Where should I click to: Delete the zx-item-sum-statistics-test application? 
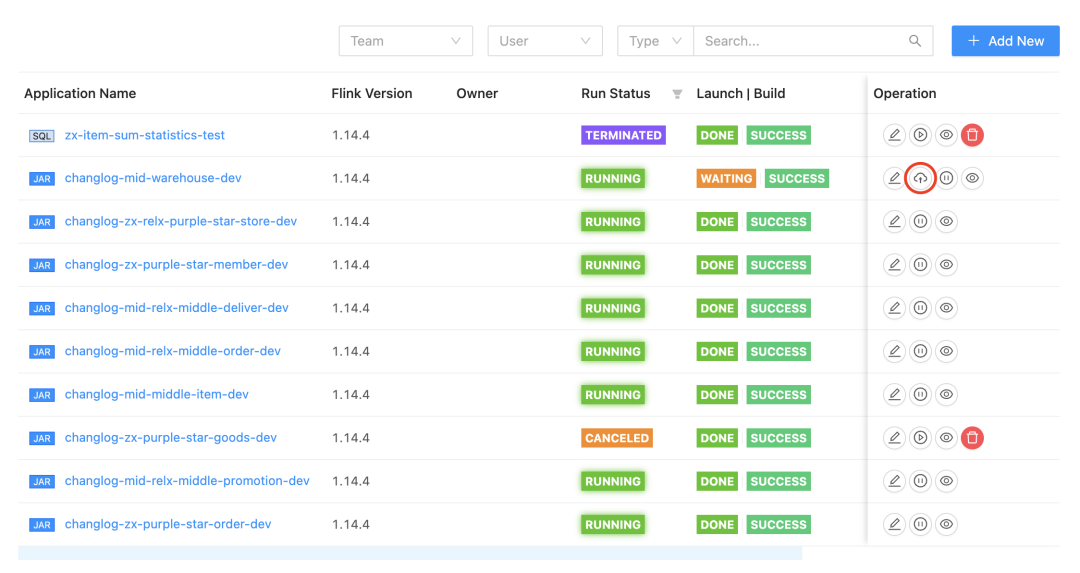click(972, 135)
